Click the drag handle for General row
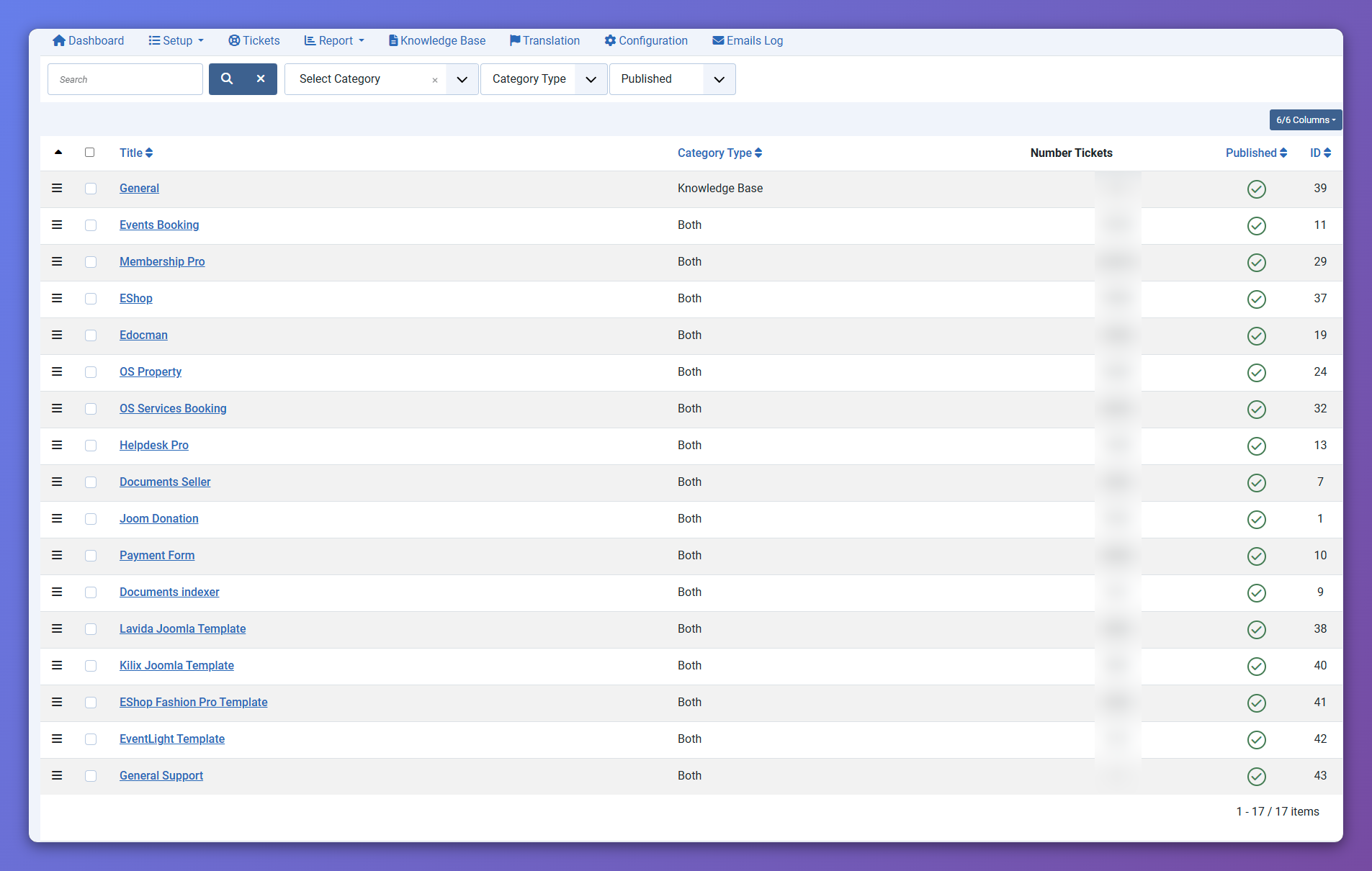The width and height of the screenshot is (1372, 871). (57, 189)
